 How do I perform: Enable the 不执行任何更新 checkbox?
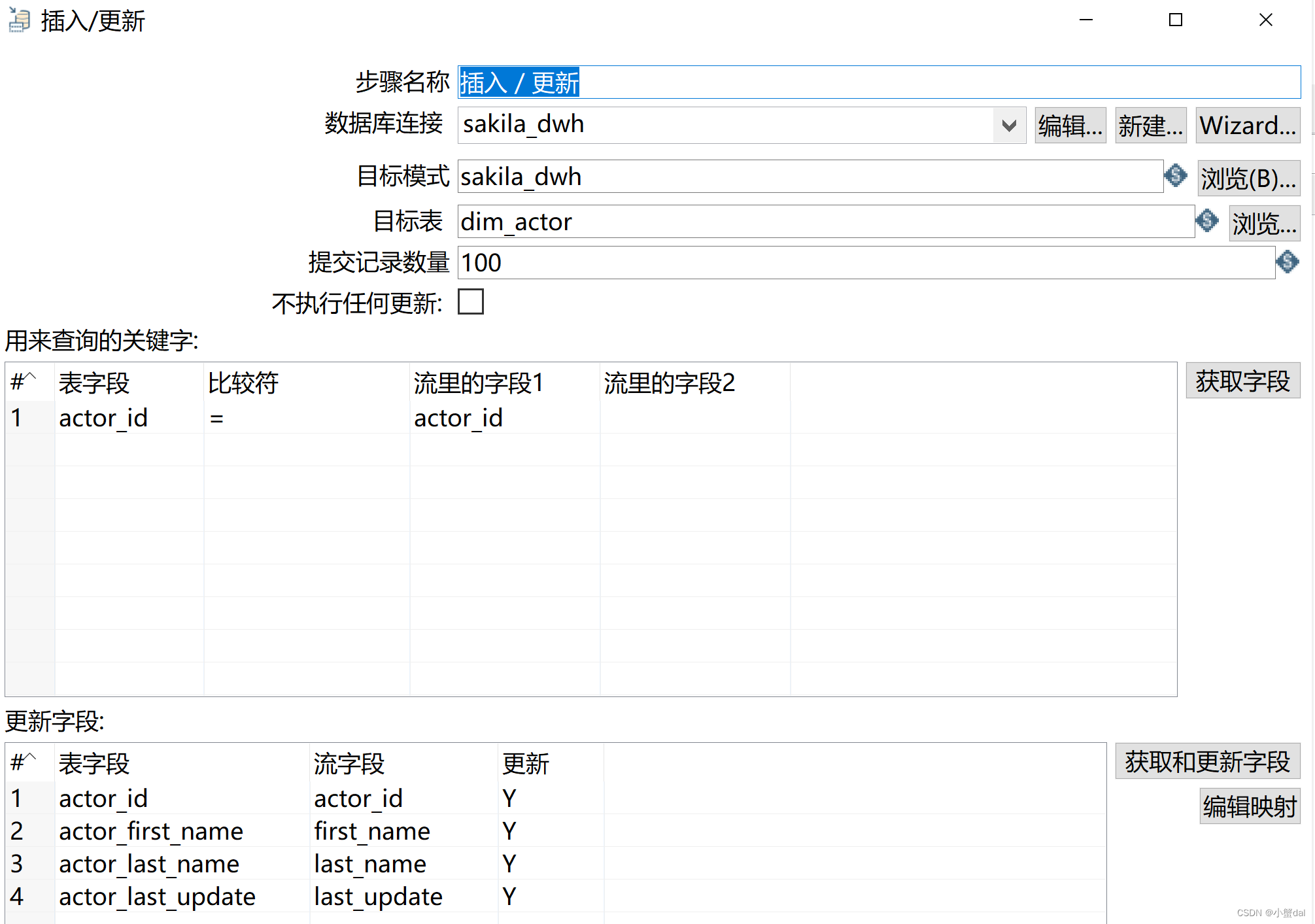click(470, 302)
